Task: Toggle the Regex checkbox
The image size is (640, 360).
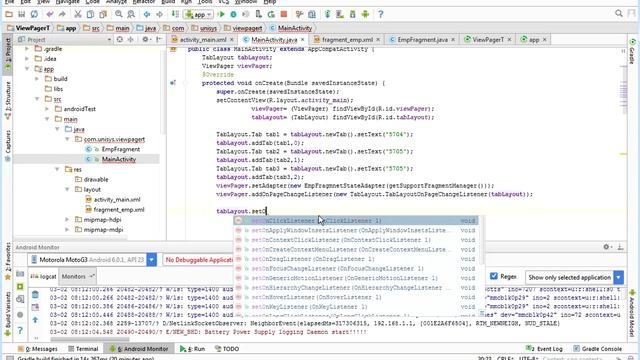Action: pos(493,276)
